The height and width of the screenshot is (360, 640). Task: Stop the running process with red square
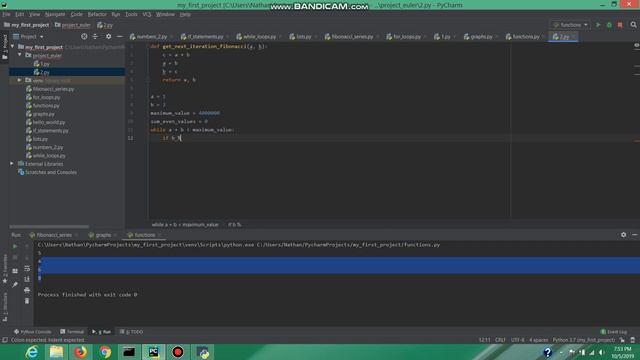pyautogui.click(x=620, y=25)
